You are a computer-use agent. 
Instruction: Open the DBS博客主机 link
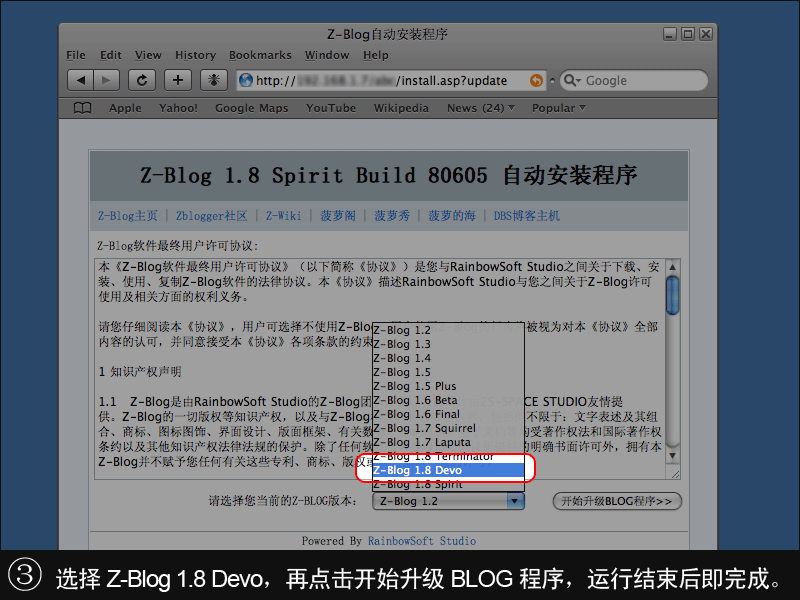[527, 216]
